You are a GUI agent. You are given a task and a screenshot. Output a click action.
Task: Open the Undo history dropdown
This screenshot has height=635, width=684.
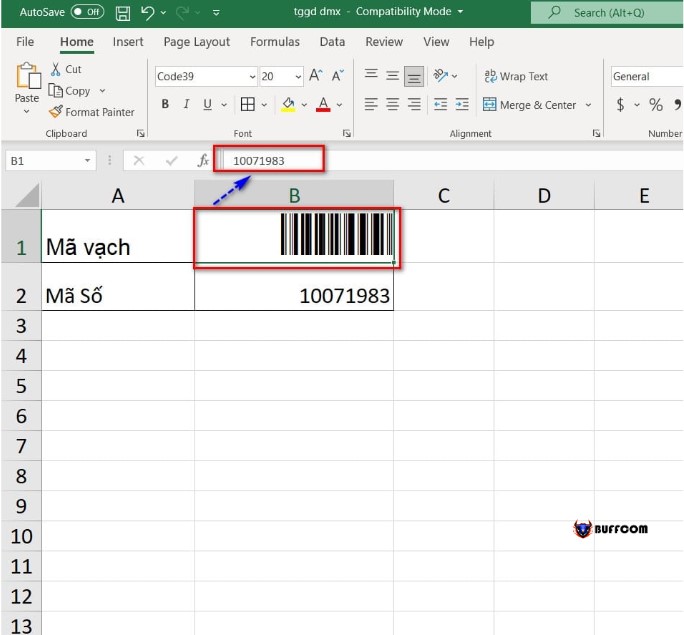[163, 13]
